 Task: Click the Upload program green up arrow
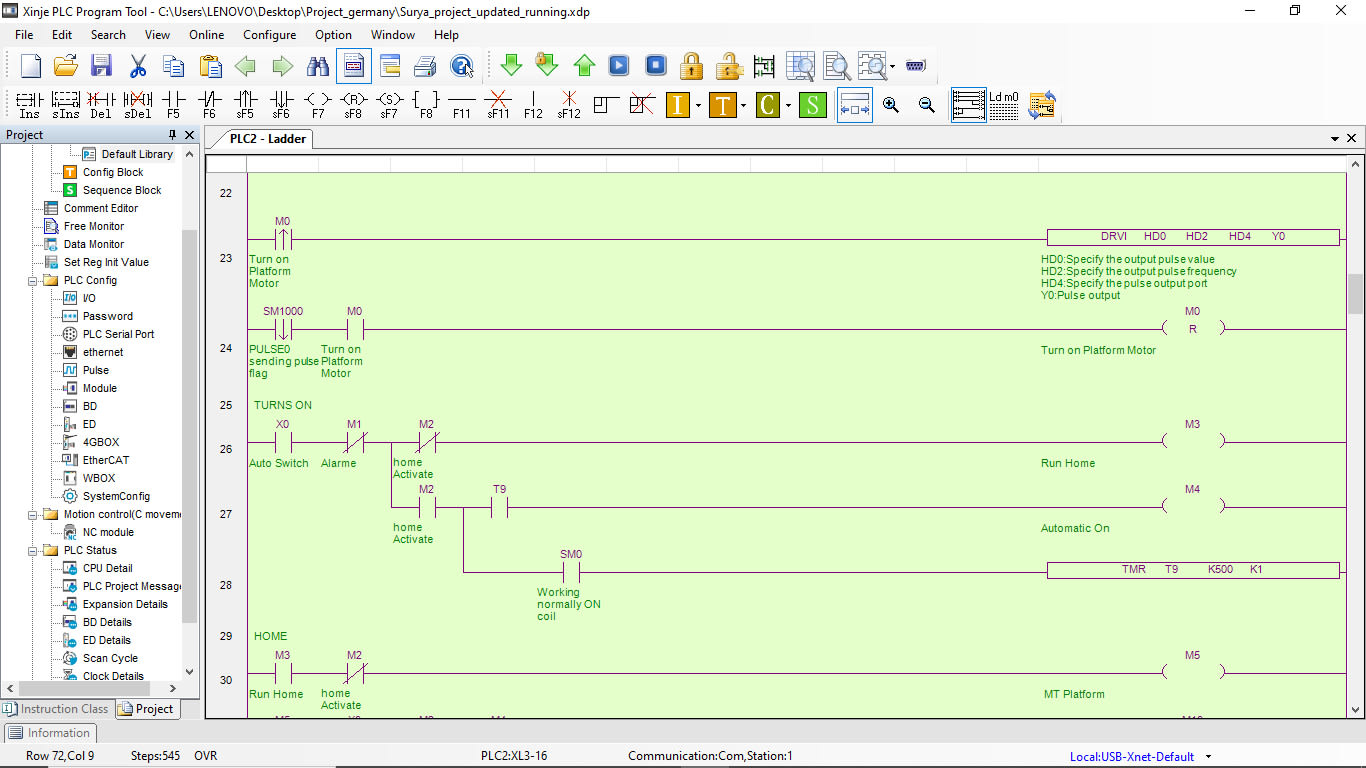(584, 66)
